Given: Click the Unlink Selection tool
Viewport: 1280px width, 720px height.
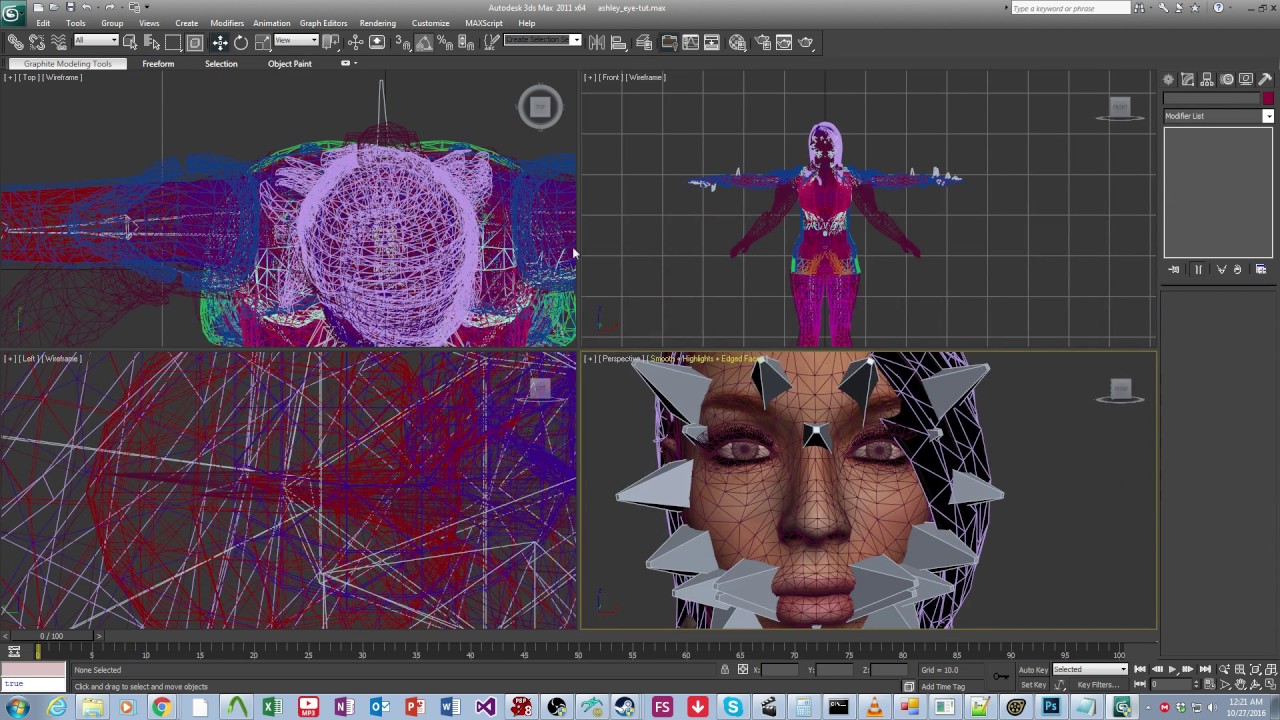Looking at the screenshot, I should 37,42.
